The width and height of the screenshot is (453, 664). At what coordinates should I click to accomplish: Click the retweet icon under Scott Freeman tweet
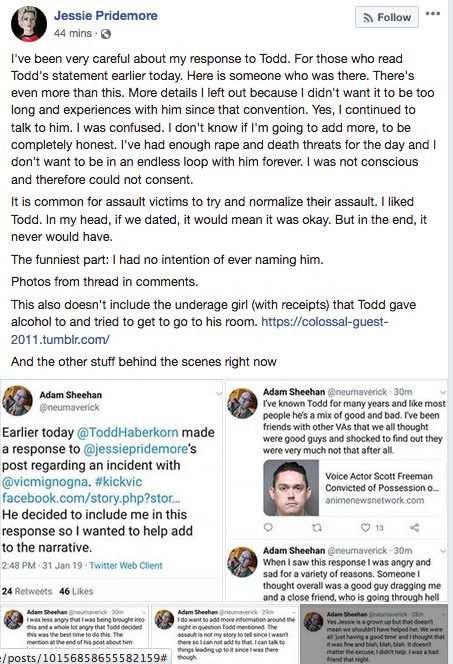[317, 528]
